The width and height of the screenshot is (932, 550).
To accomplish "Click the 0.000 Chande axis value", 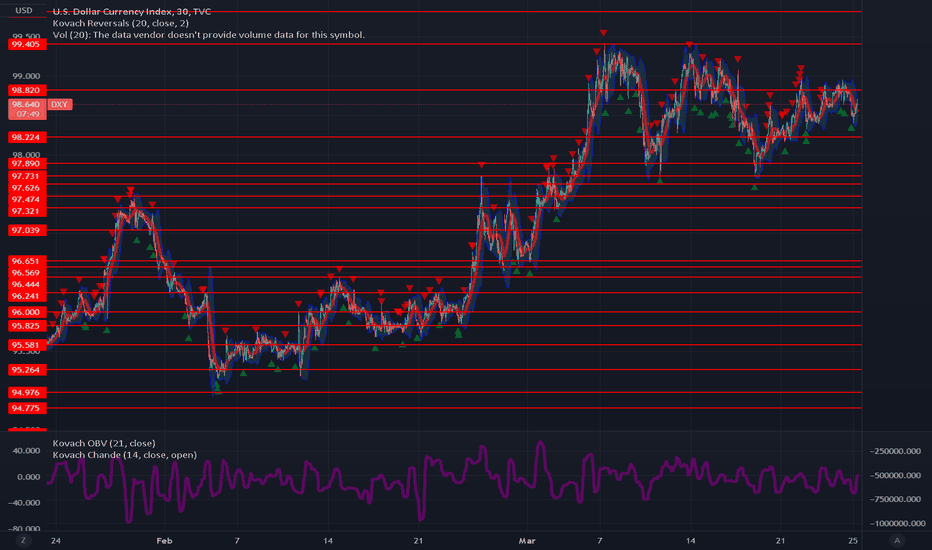I will tap(29, 477).
